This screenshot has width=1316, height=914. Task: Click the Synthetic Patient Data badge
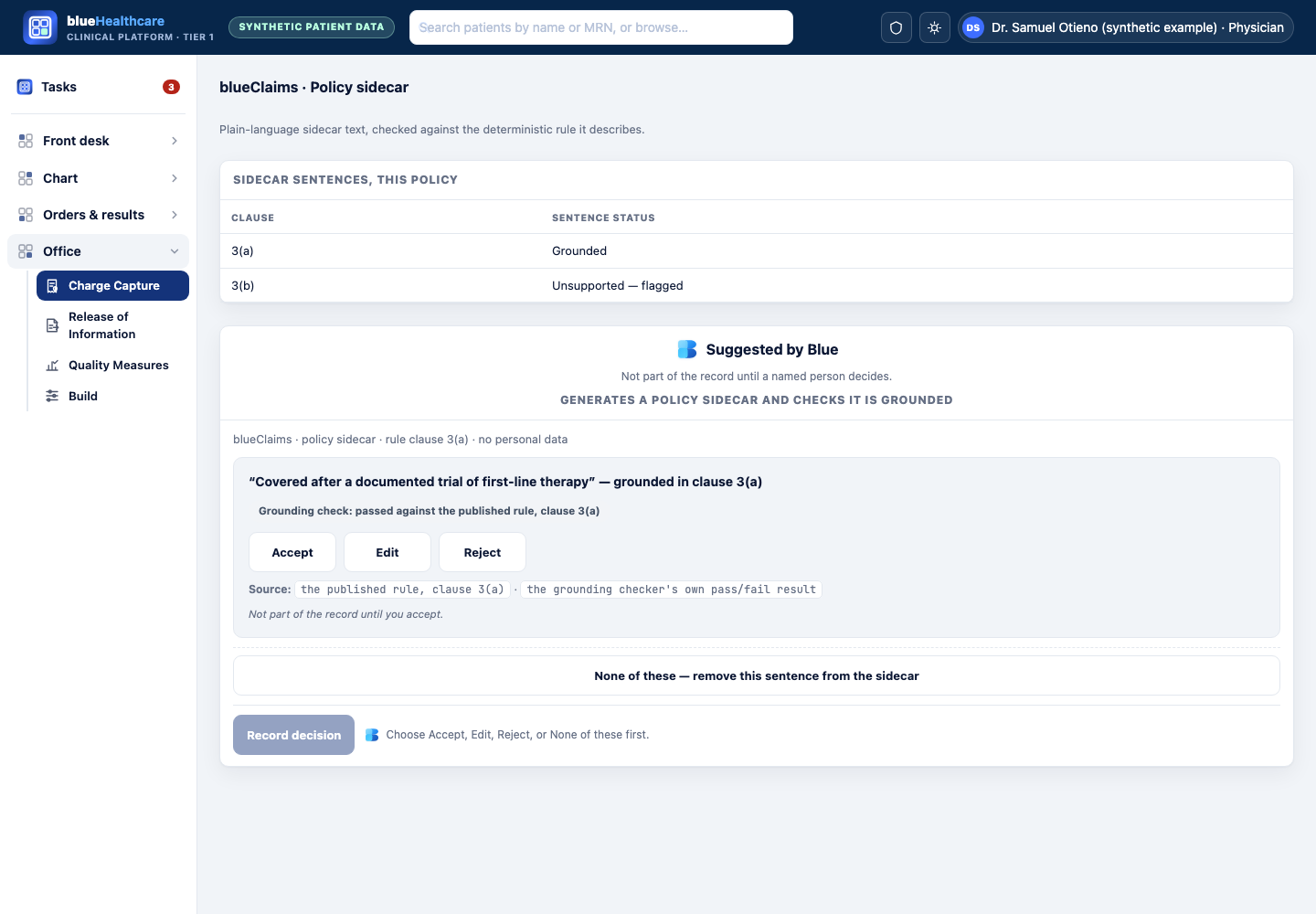coord(312,27)
